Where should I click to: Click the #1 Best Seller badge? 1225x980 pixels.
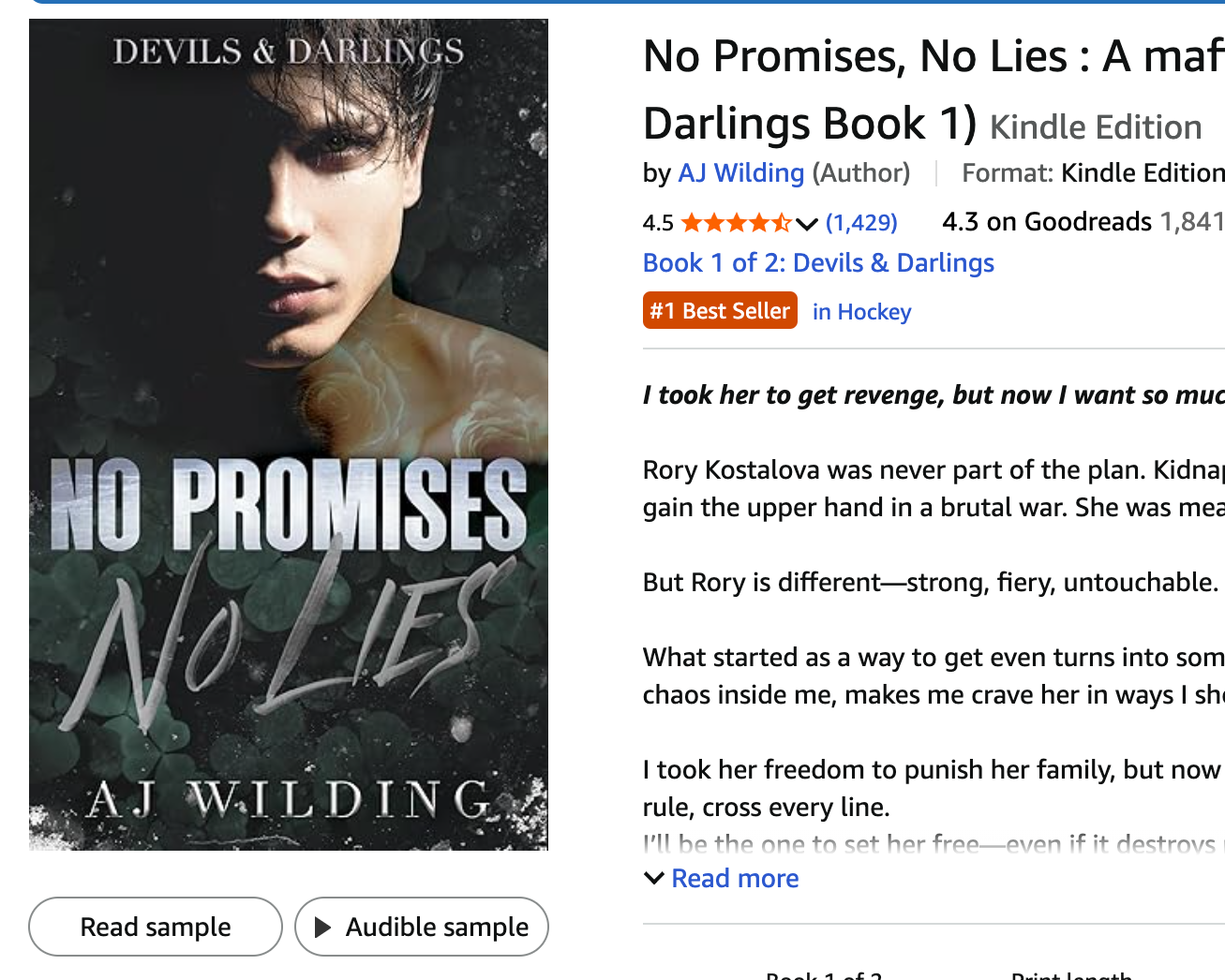(x=720, y=311)
